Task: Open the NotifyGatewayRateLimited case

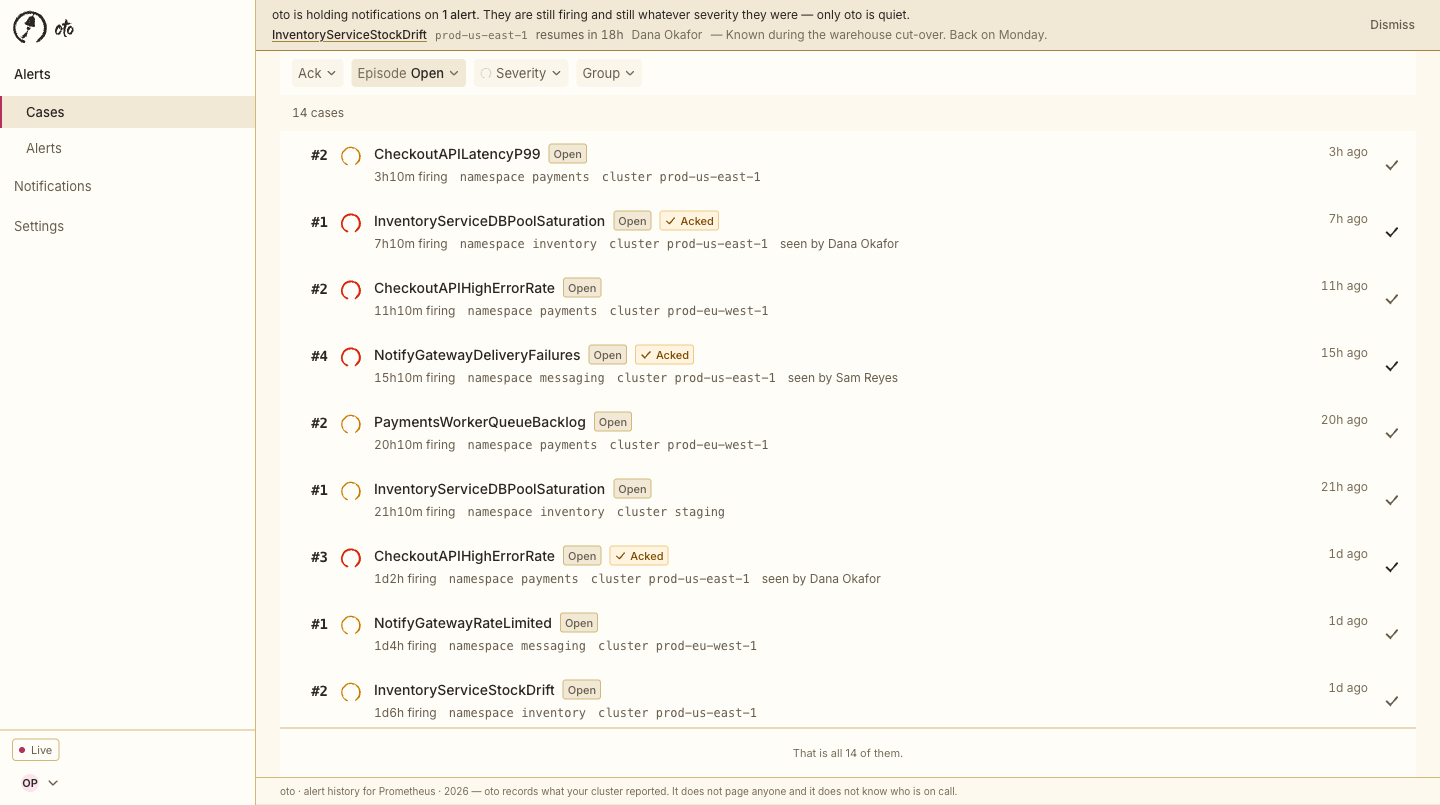Action: (463, 623)
